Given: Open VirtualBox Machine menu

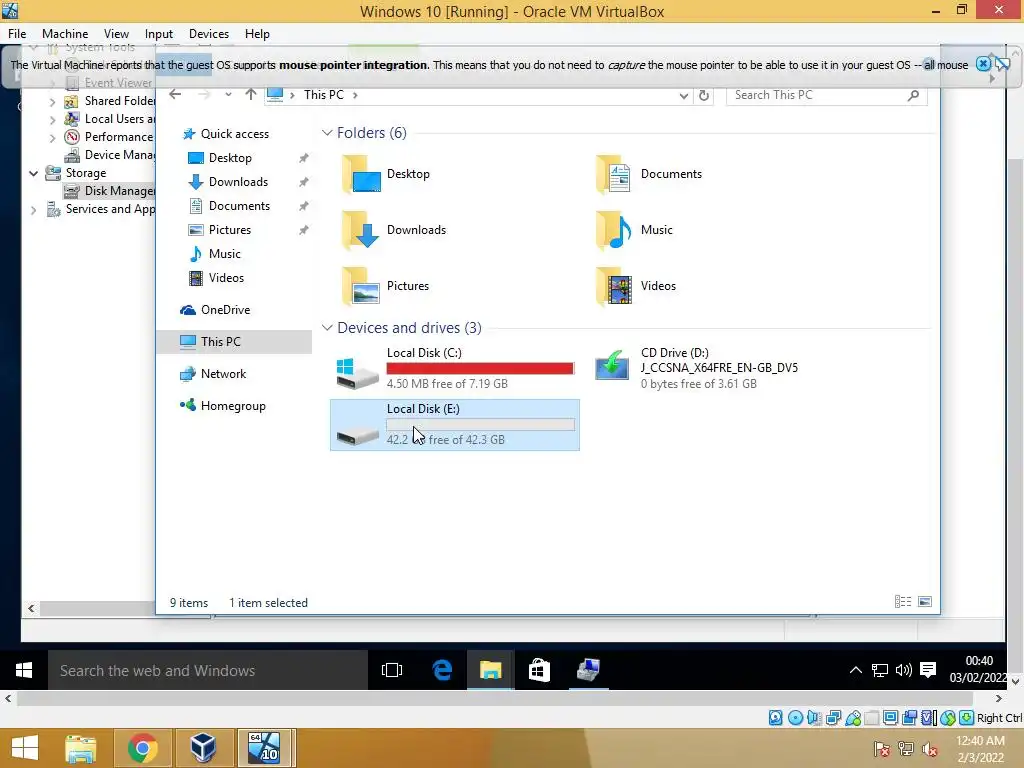Looking at the screenshot, I should [65, 34].
